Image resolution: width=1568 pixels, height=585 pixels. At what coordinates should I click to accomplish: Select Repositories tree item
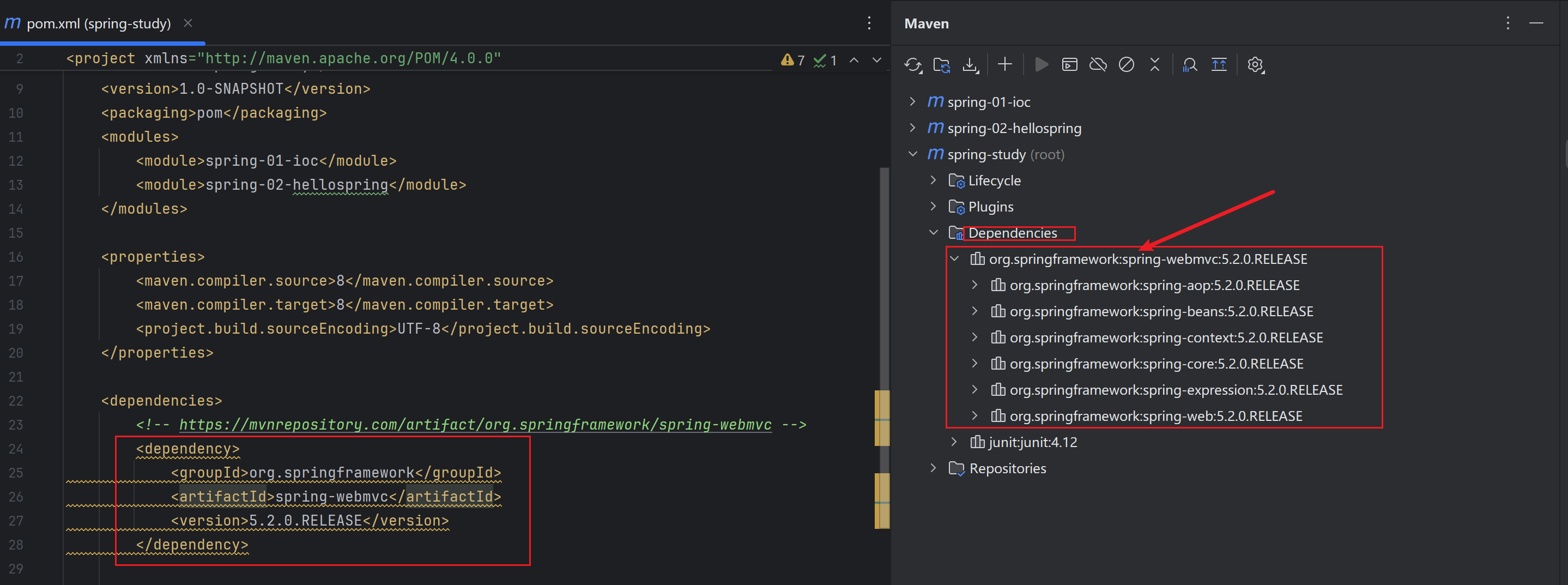click(x=1007, y=468)
